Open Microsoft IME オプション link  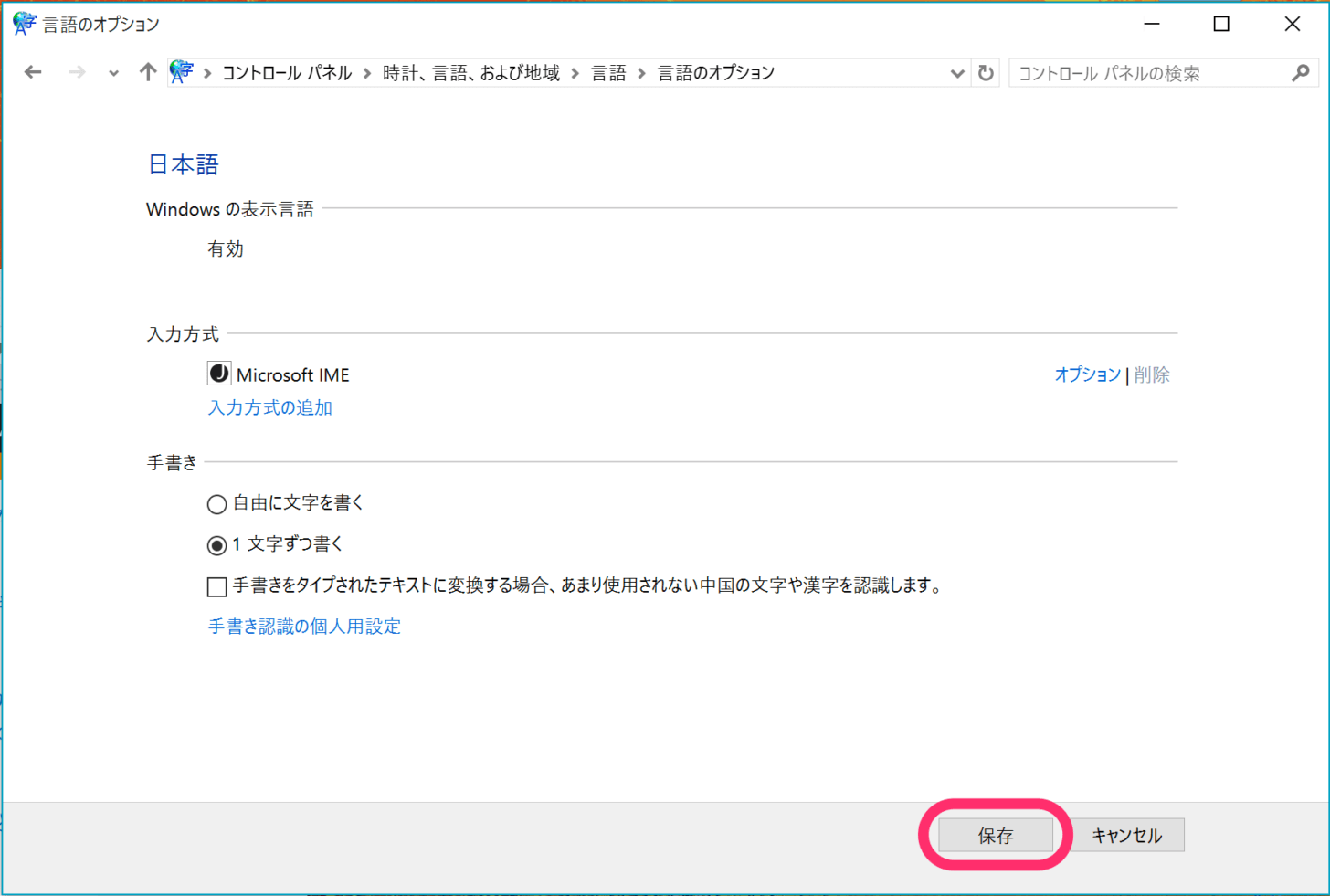pyautogui.click(x=1087, y=374)
